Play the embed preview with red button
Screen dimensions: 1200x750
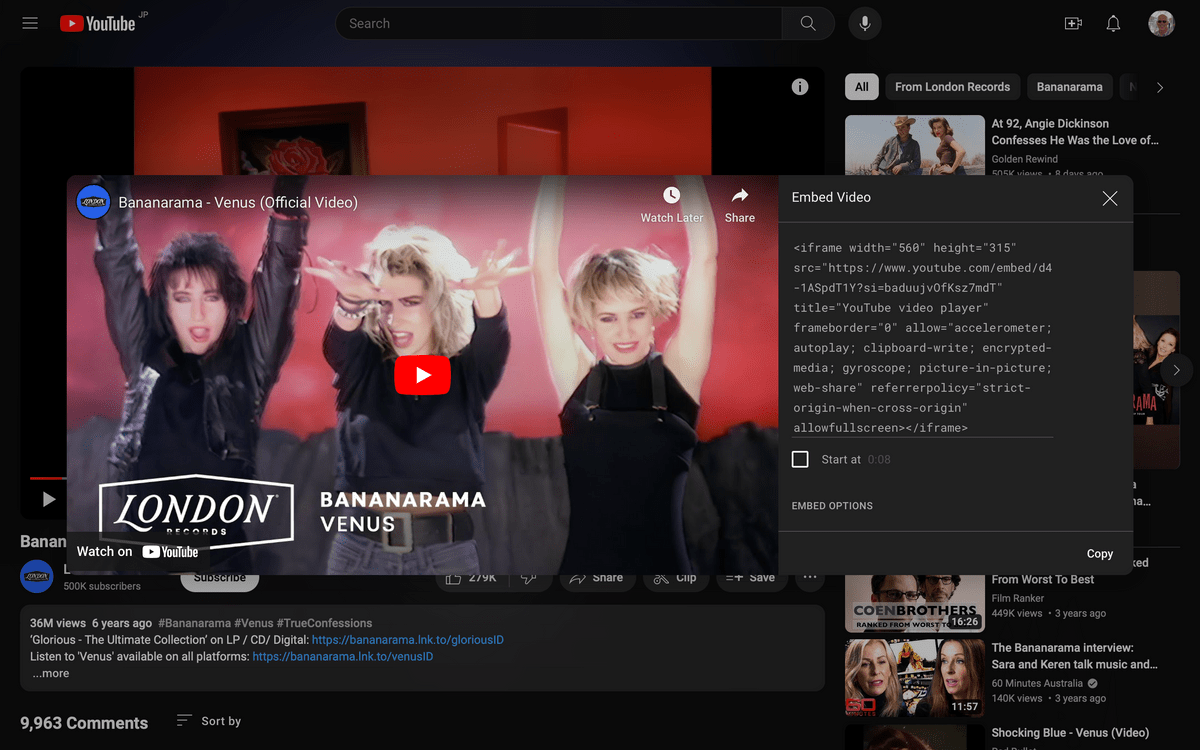coord(422,375)
